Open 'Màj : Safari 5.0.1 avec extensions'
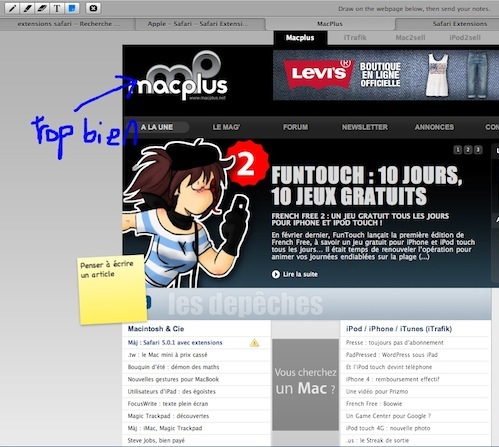 175,343
